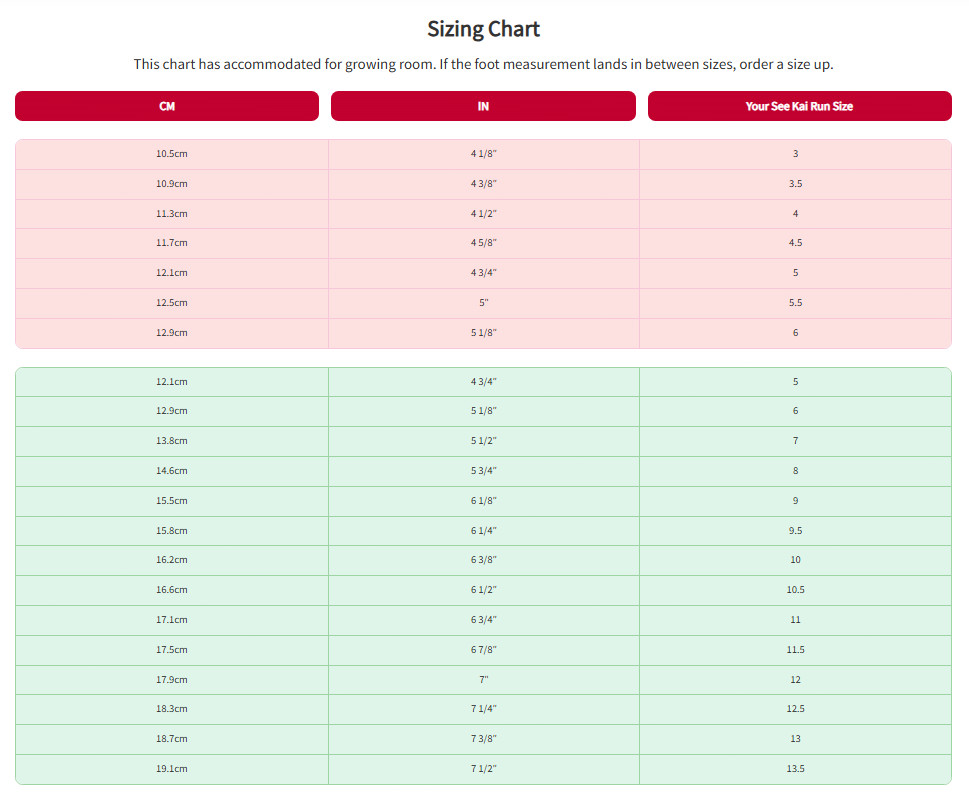This screenshot has height=796, width=969.
Task: Select size 13 in the 18.7cm row
Action: (795, 739)
